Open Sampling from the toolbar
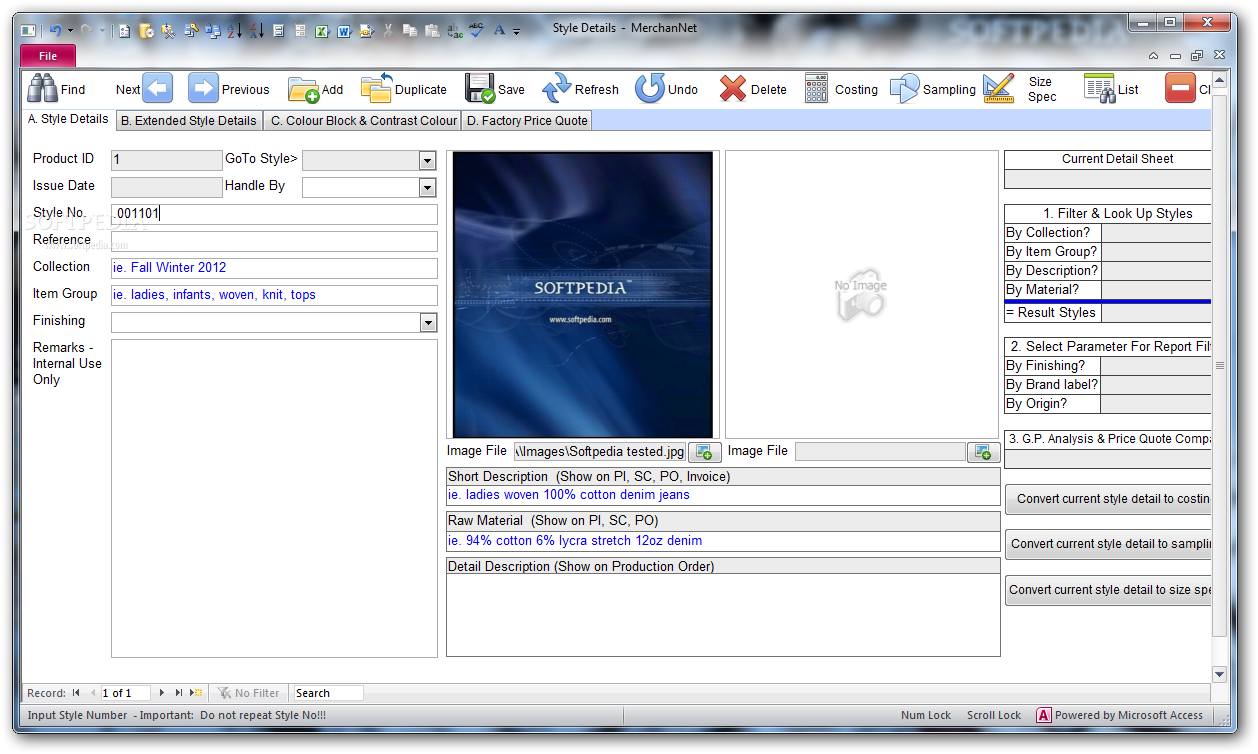 coord(904,89)
